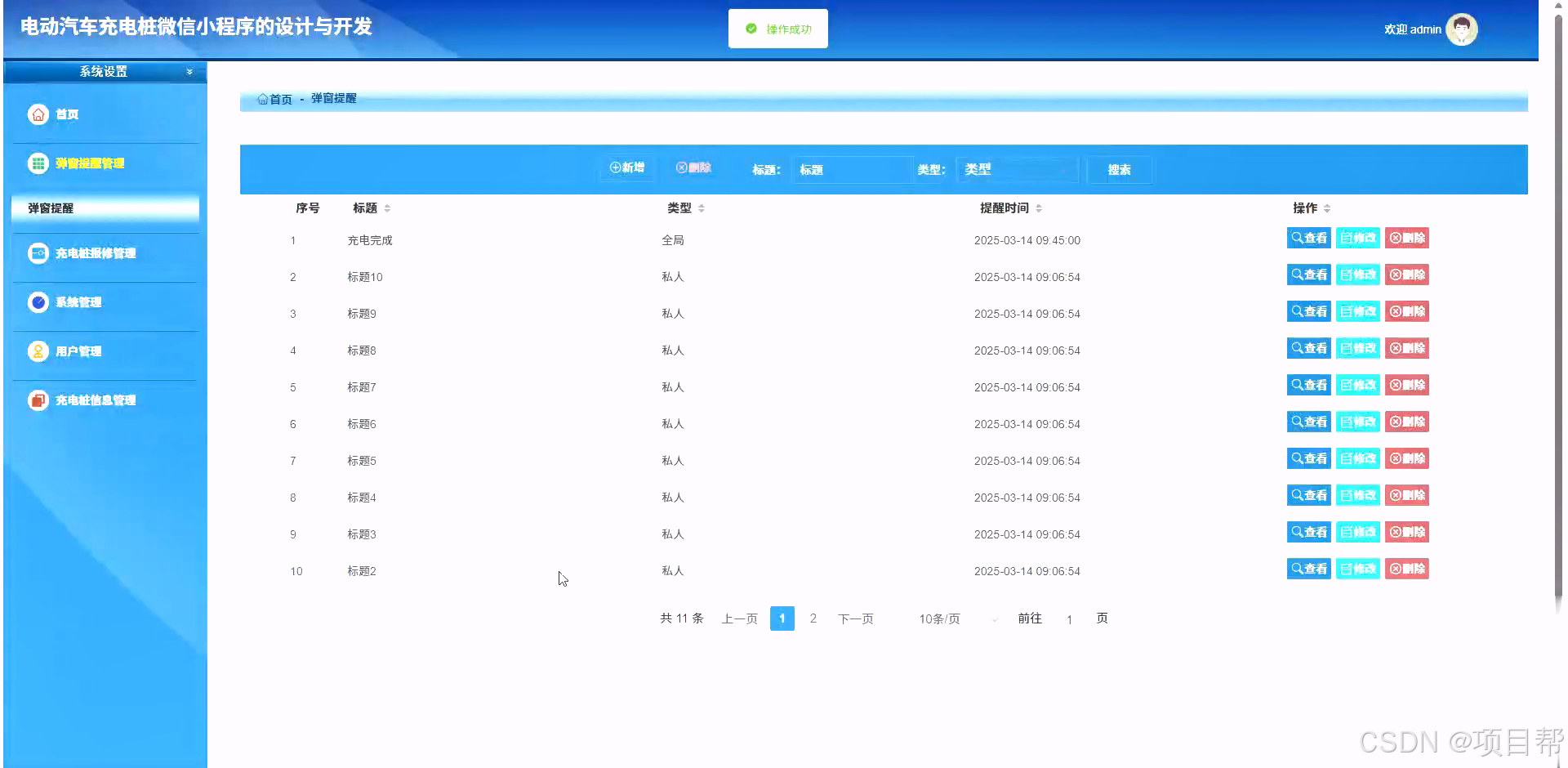The image size is (1568, 768).
Task: Open the 类型 filter selector
Action: (x=1017, y=169)
